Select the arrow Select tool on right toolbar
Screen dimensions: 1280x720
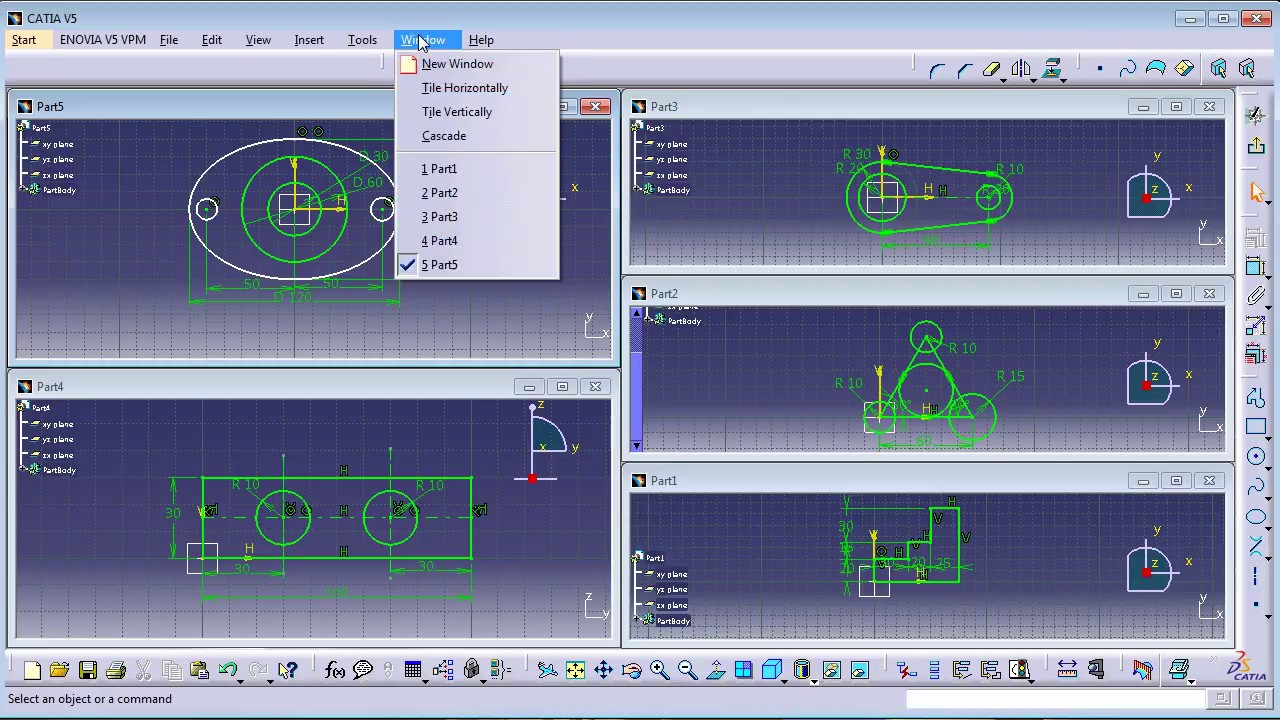[1256, 192]
